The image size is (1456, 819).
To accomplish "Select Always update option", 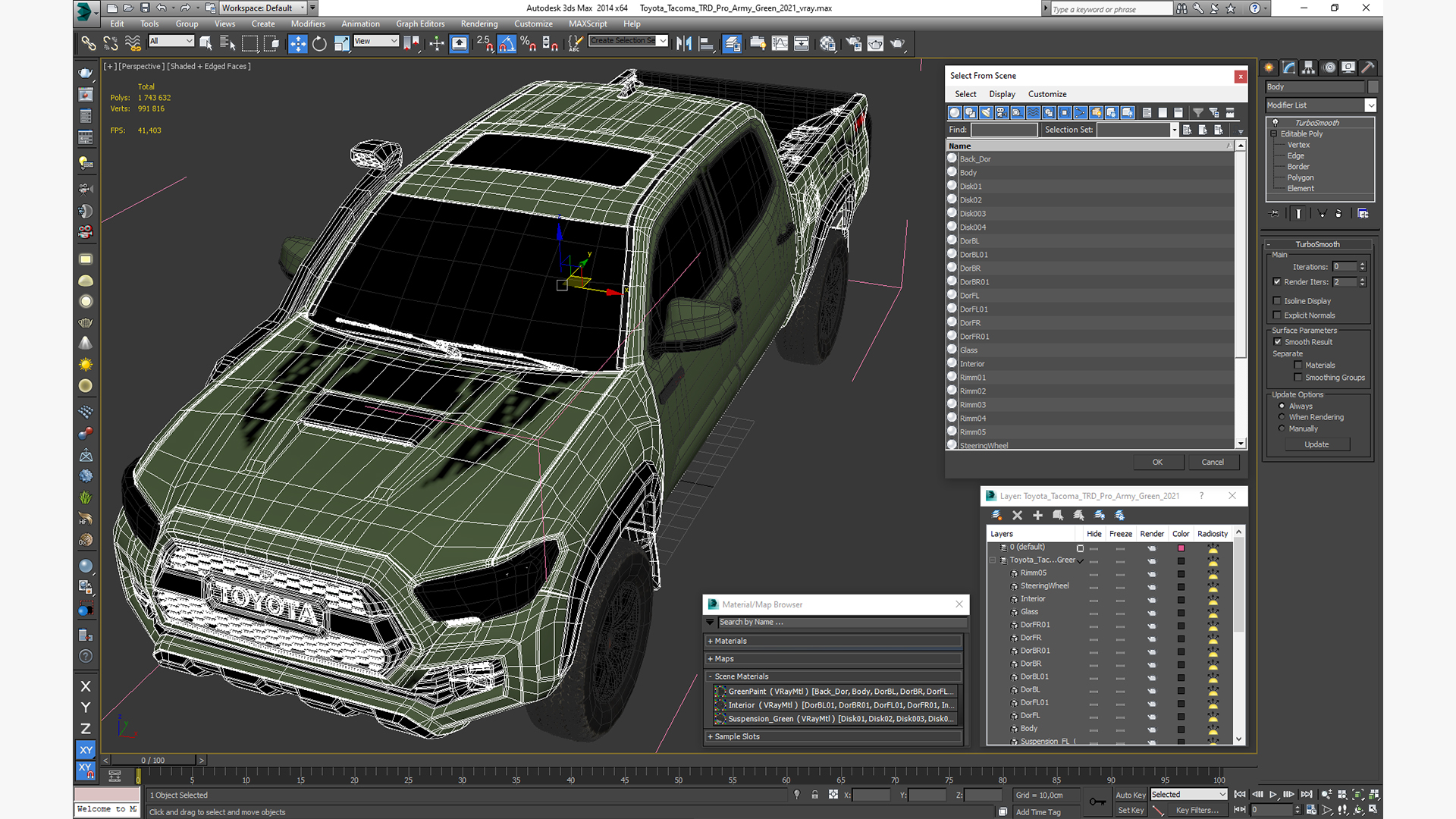I will coord(1282,406).
